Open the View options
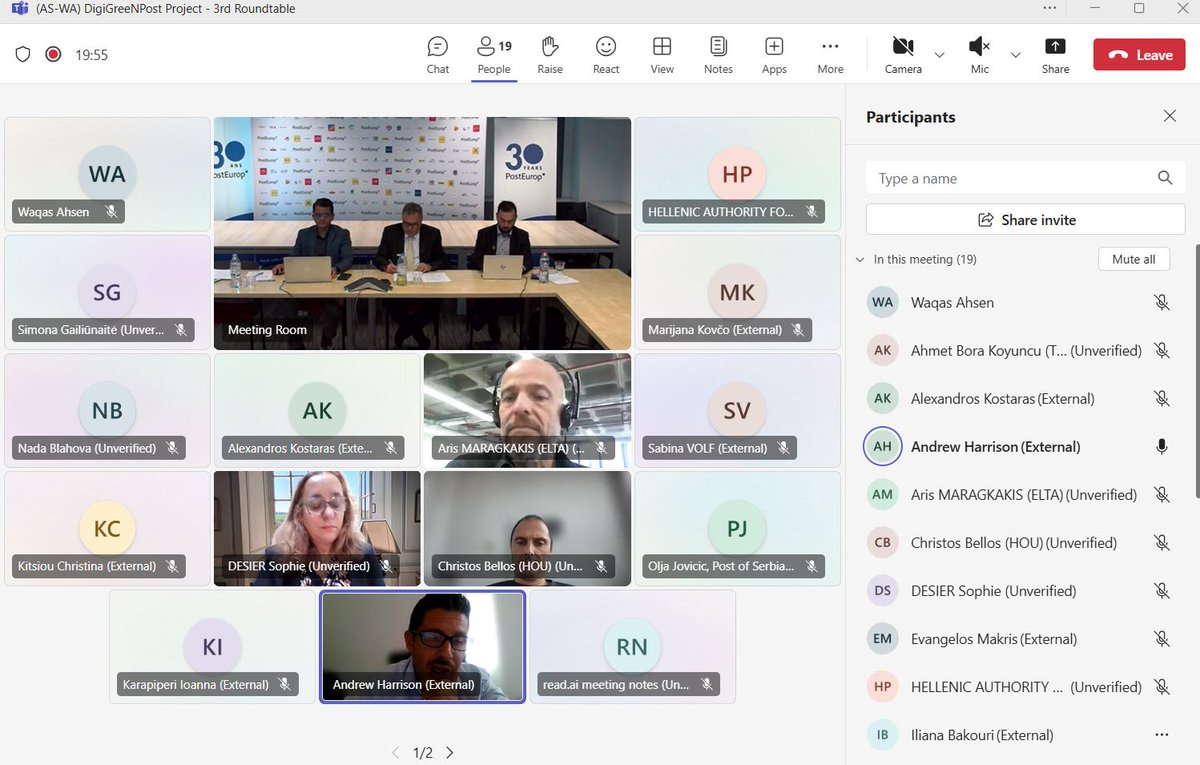 tap(662, 54)
